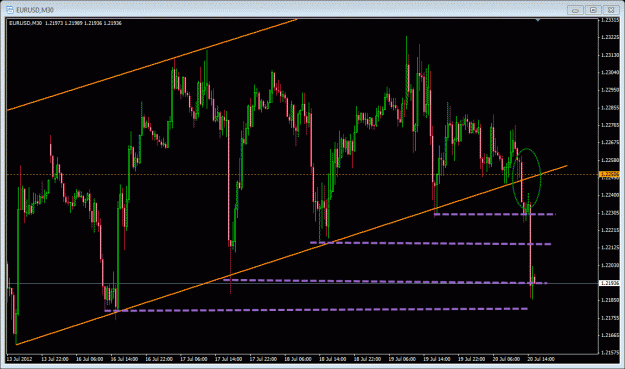The height and width of the screenshot is (369, 625).
Task: Click the 17 Jul 22:00 time label
Action: click(x=263, y=359)
